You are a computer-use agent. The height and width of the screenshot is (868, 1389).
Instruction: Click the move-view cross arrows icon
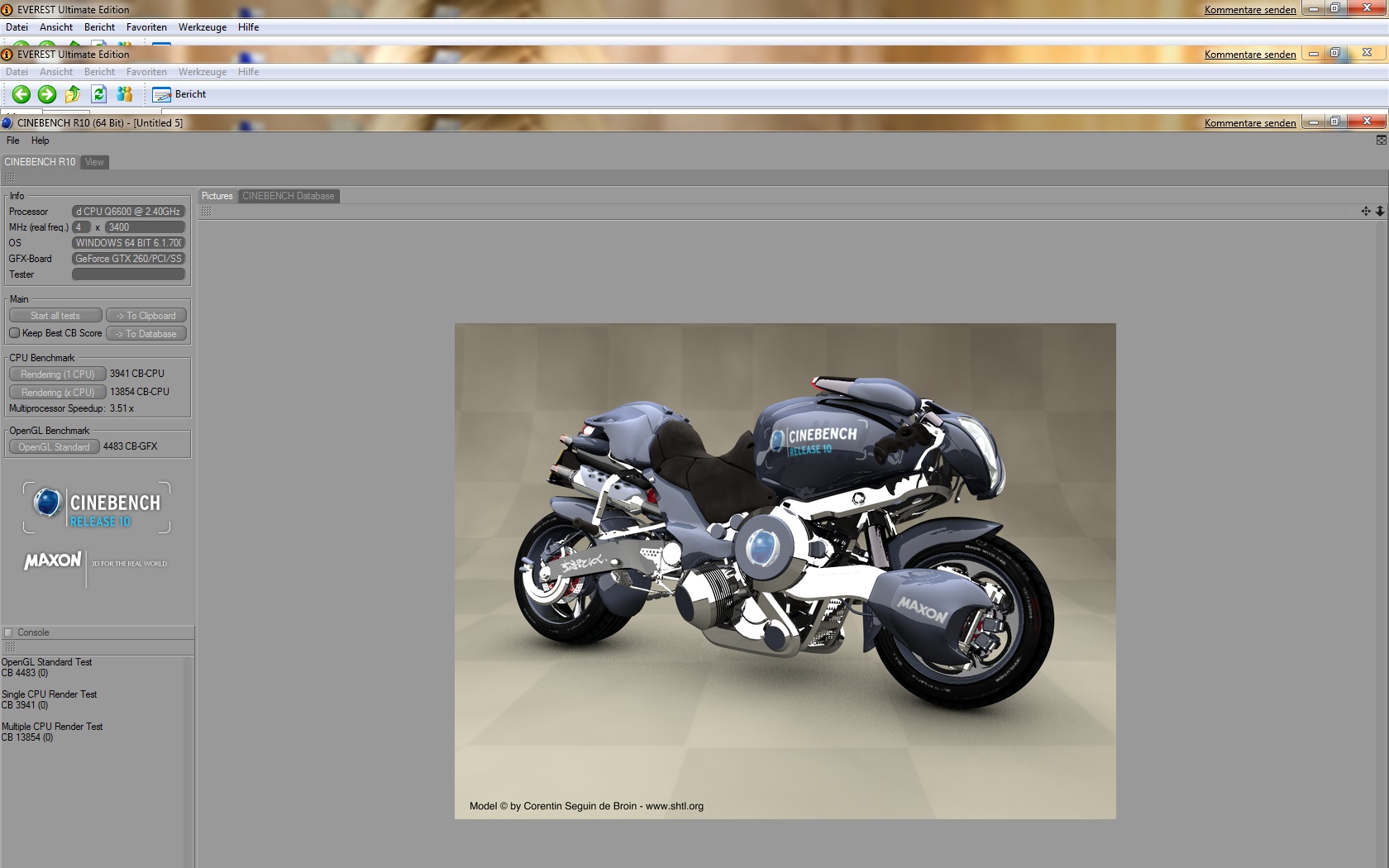point(1366,212)
